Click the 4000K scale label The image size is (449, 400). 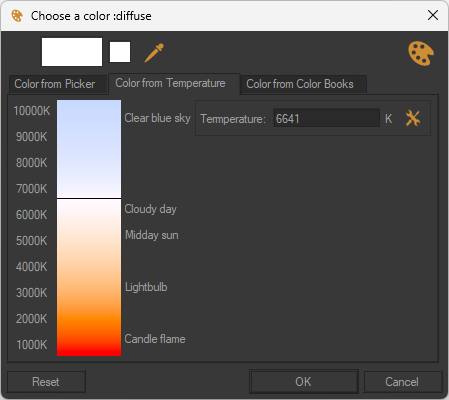point(32,267)
